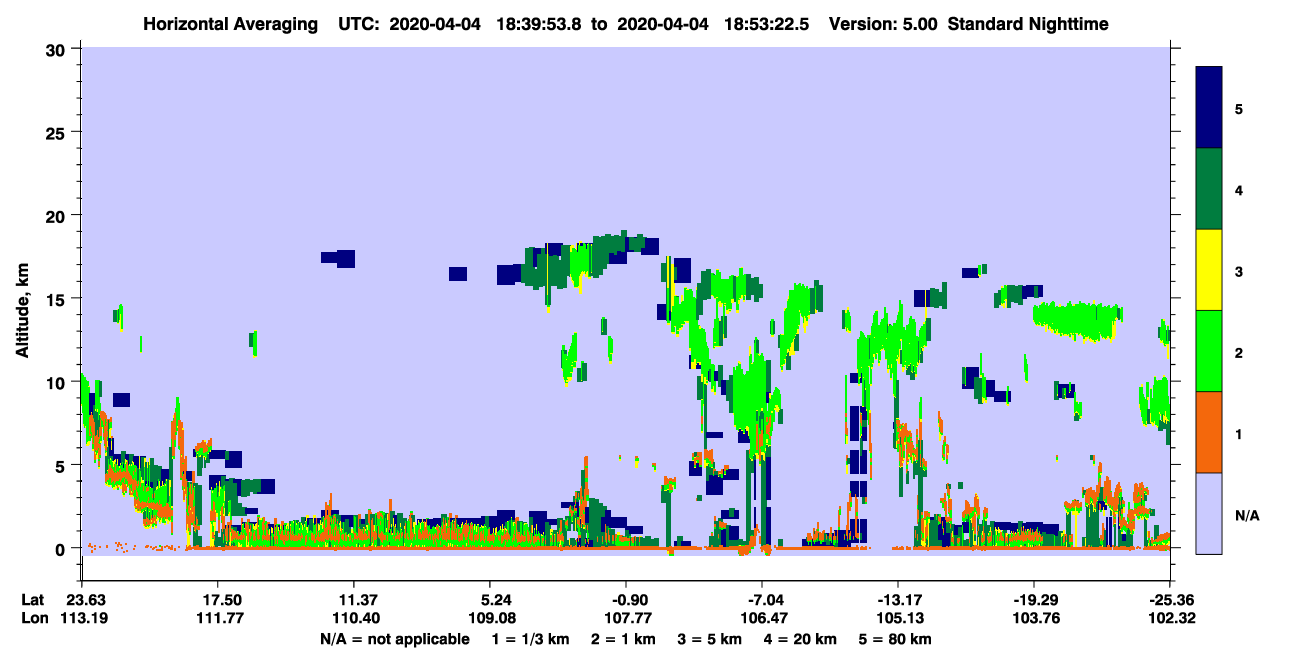1300x667 pixels.
Task: Click the legend entry "3 = 5 km"
Action: tap(711, 639)
